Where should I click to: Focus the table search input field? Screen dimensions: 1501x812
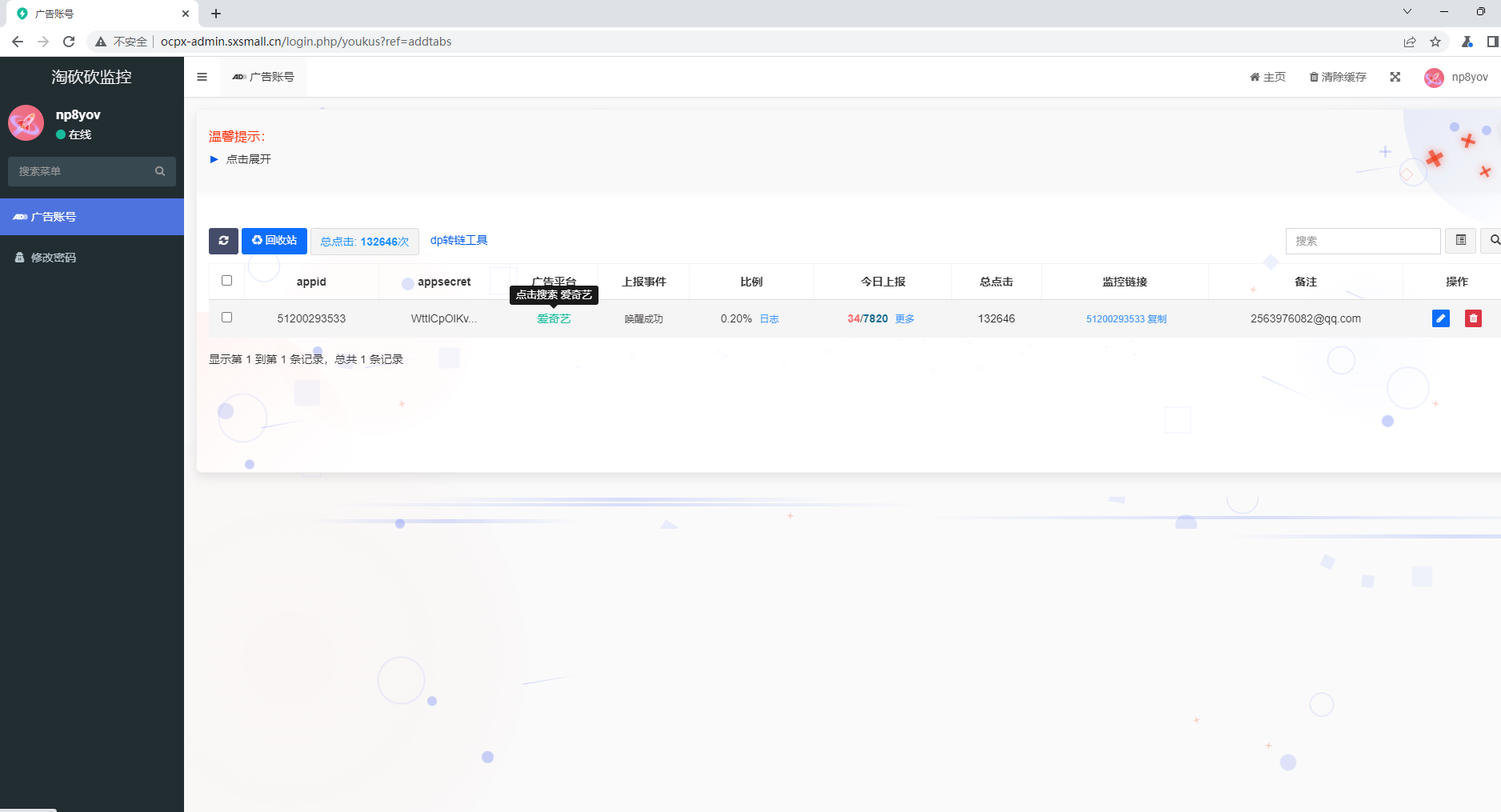[1362, 241]
